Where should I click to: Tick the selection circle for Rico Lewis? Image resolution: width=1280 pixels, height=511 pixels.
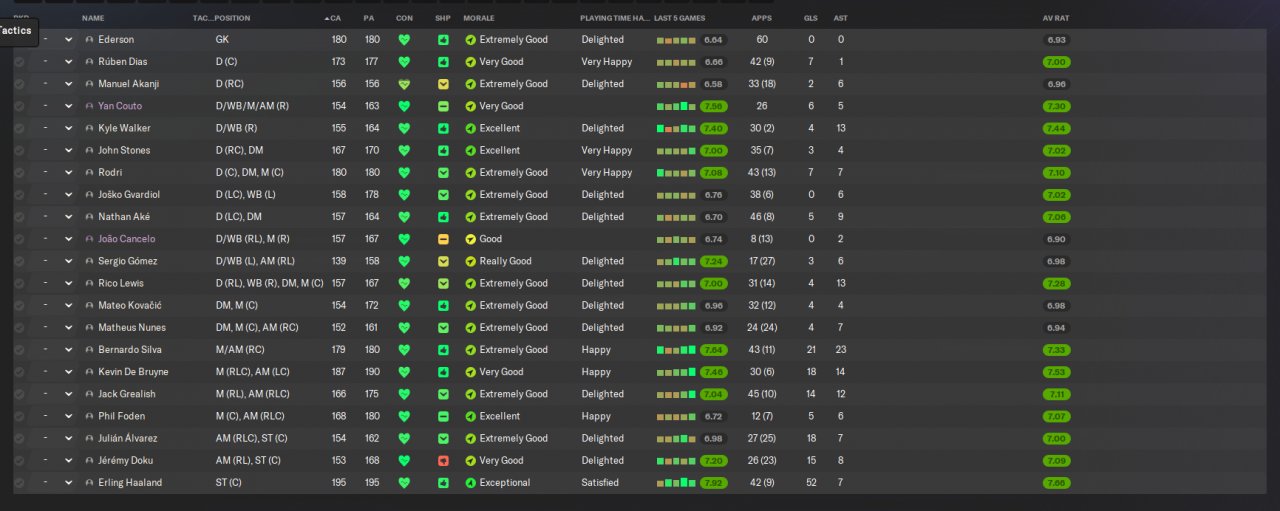(19, 283)
